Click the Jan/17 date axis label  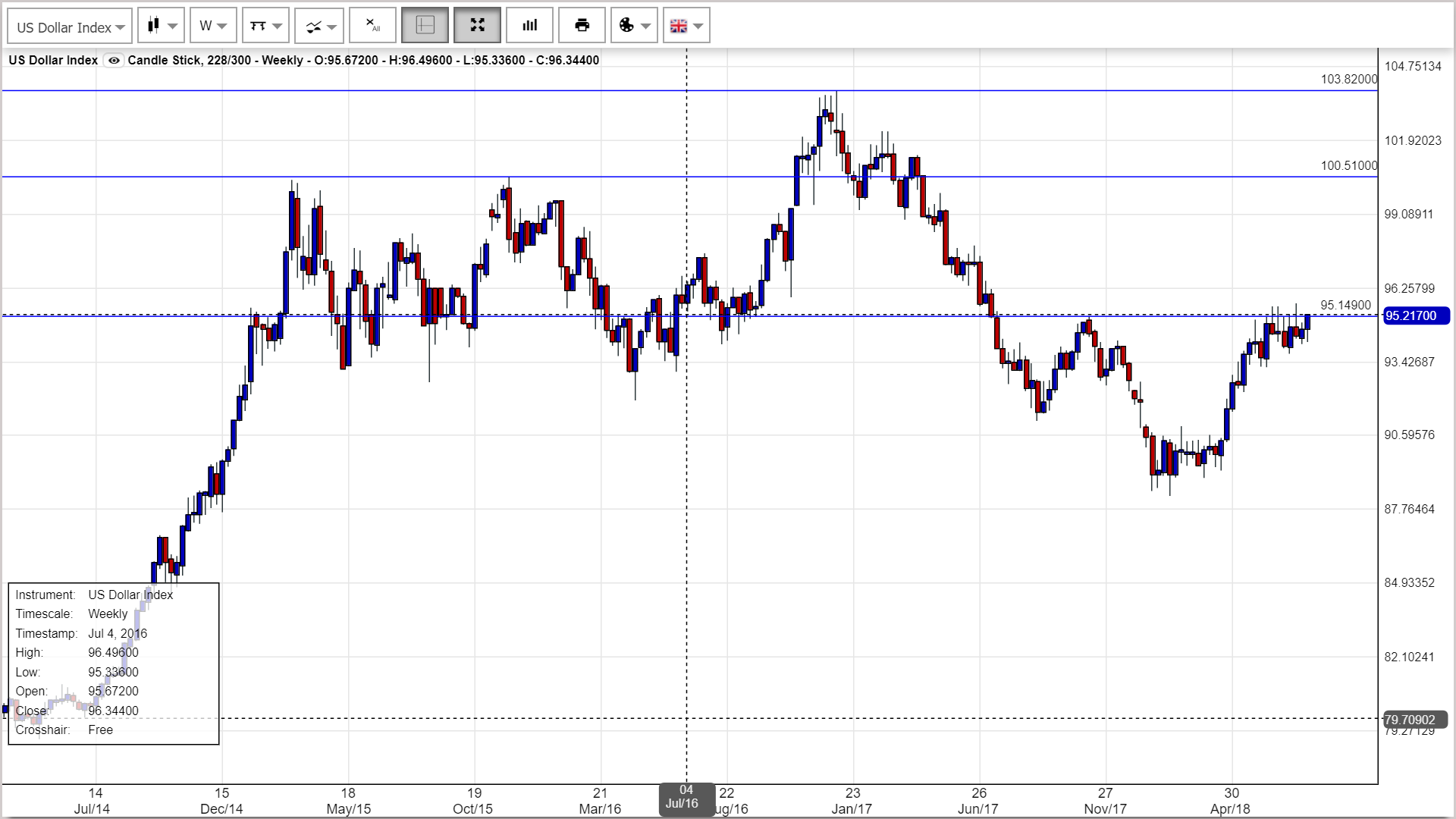852,801
